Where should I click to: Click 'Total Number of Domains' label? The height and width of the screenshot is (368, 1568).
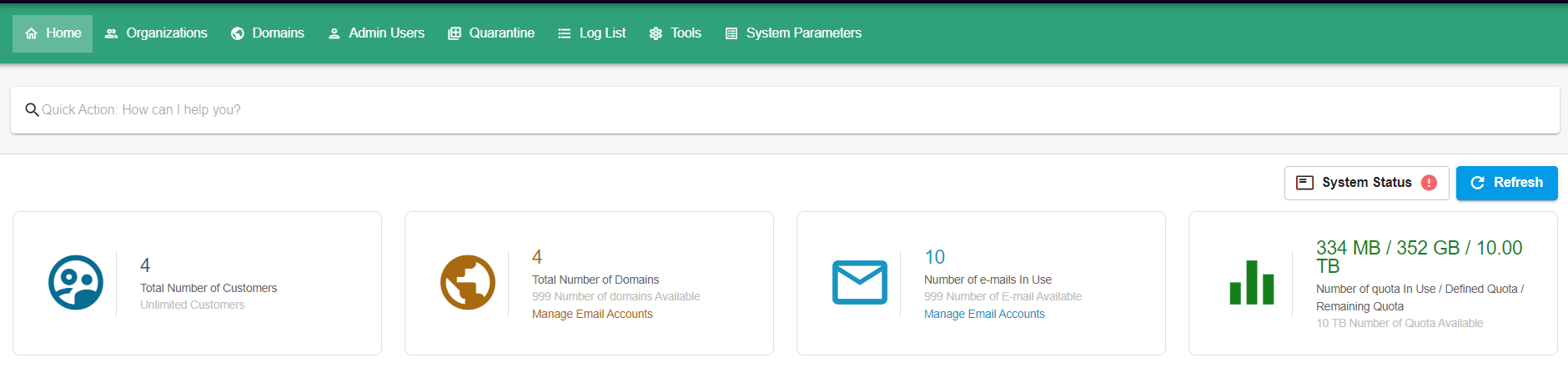596,280
